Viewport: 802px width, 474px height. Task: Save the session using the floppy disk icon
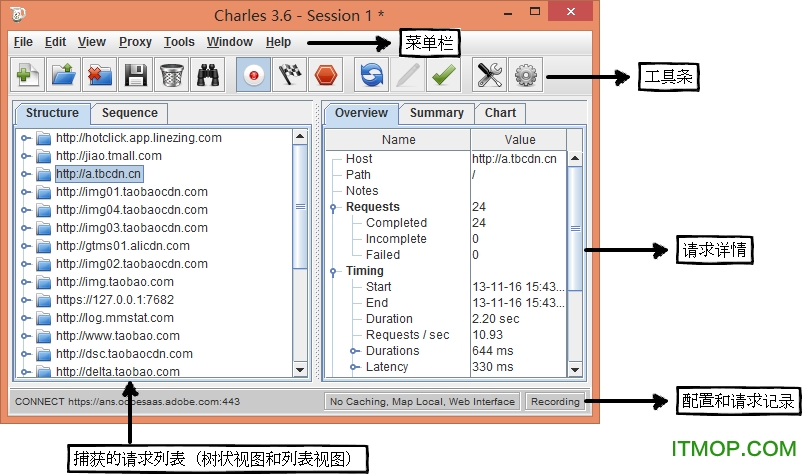coord(136,75)
